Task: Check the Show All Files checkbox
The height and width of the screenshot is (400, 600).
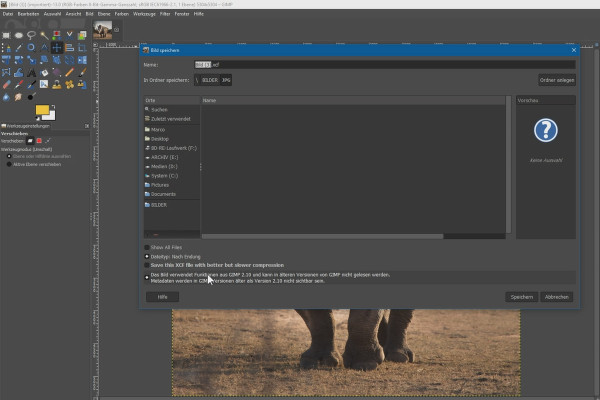Action: click(x=147, y=248)
